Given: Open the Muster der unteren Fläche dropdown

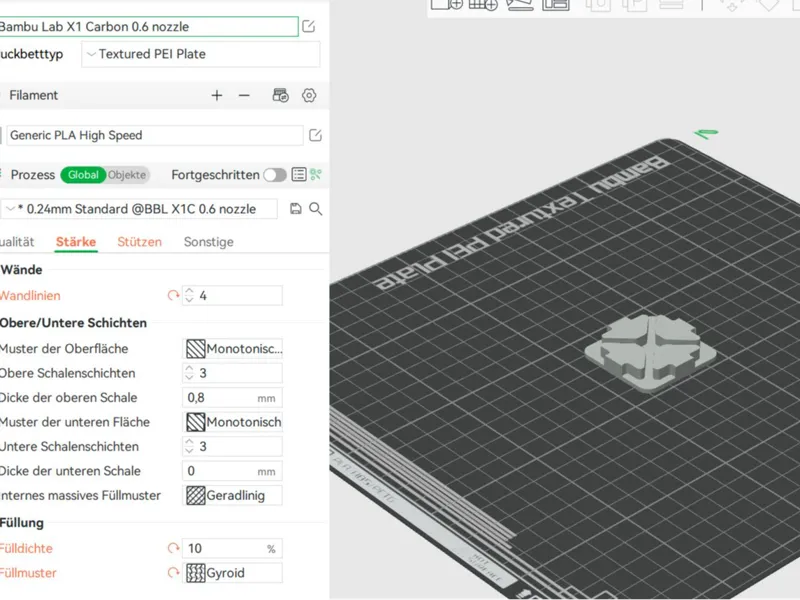Looking at the screenshot, I should pyautogui.click(x=233, y=422).
